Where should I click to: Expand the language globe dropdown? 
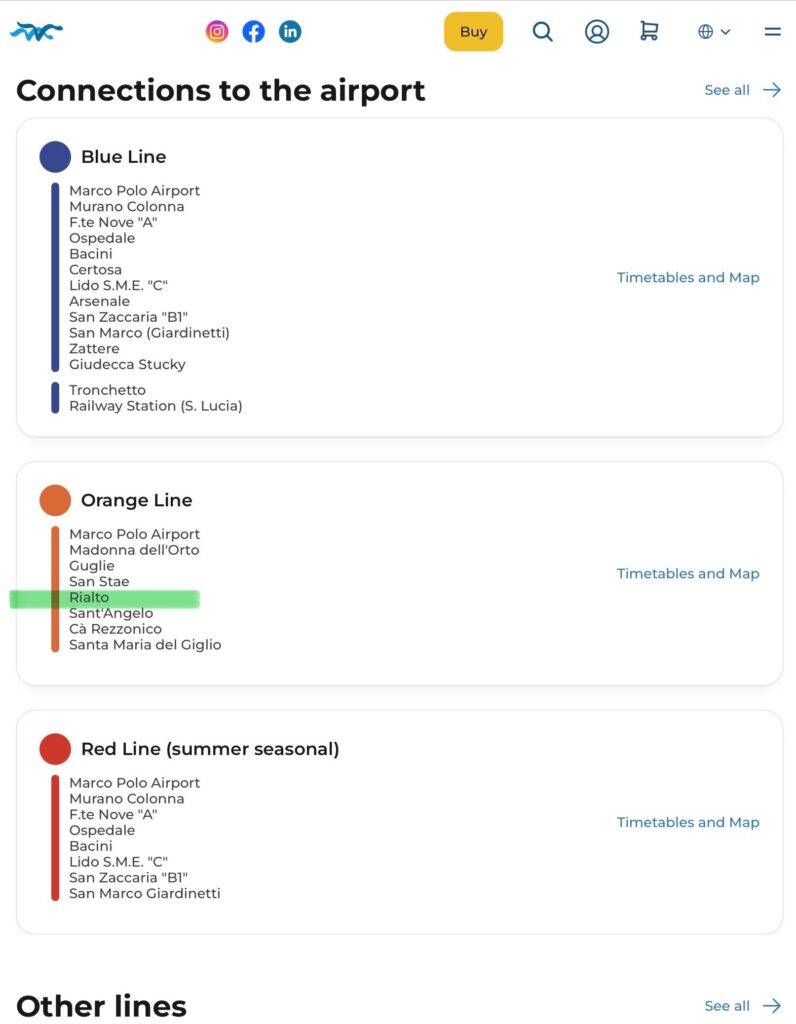(714, 32)
